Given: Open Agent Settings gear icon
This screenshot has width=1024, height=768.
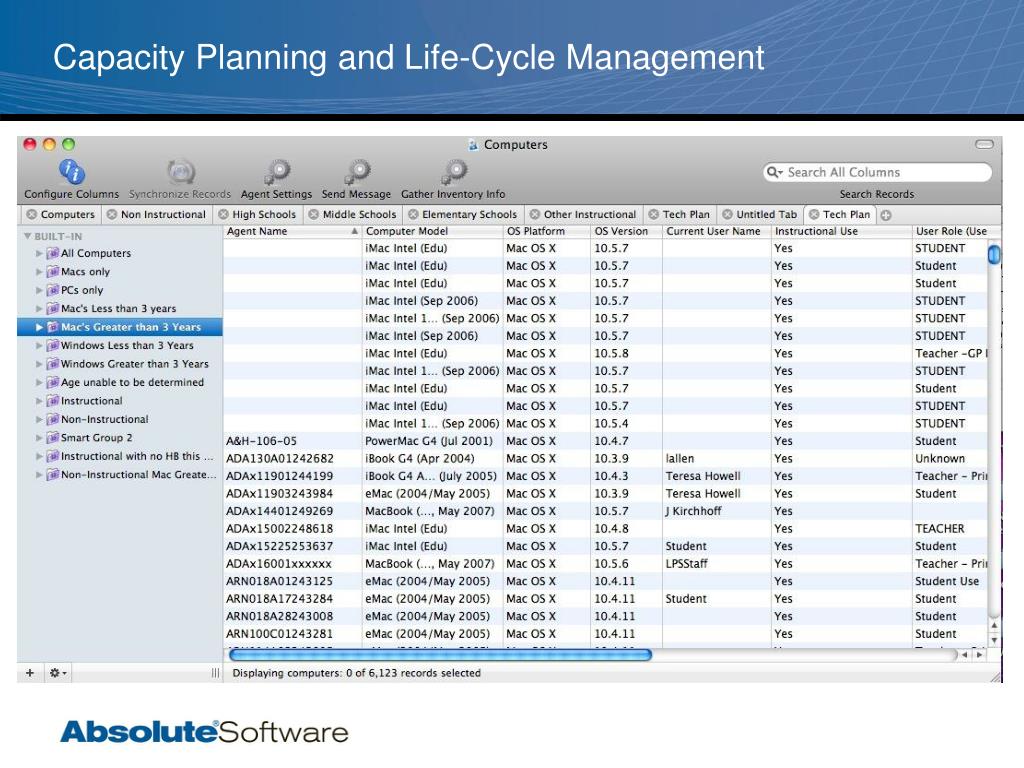Looking at the screenshot, I should (277, 172).
